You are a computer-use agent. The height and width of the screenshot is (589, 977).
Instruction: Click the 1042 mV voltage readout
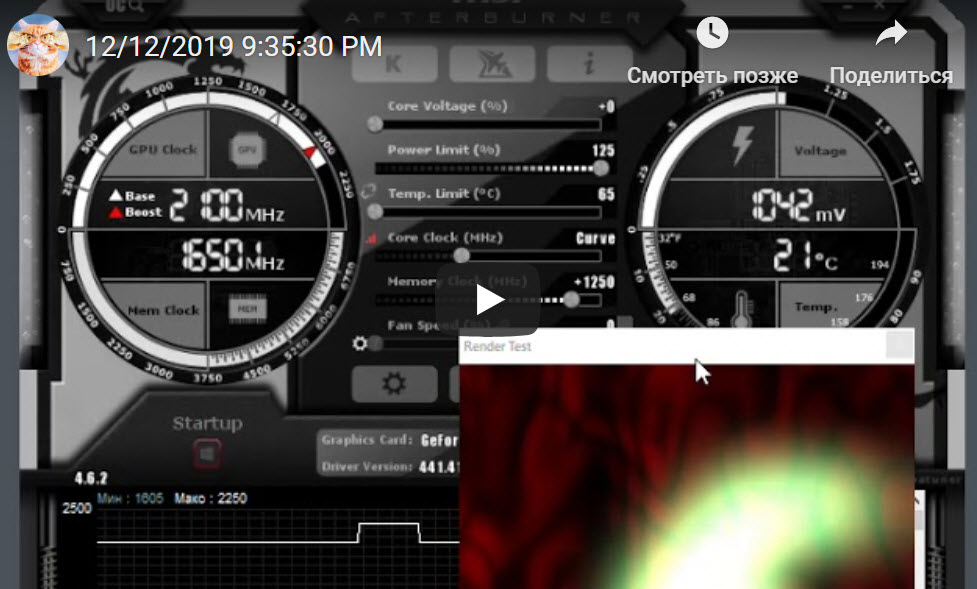tap(798, 206)
